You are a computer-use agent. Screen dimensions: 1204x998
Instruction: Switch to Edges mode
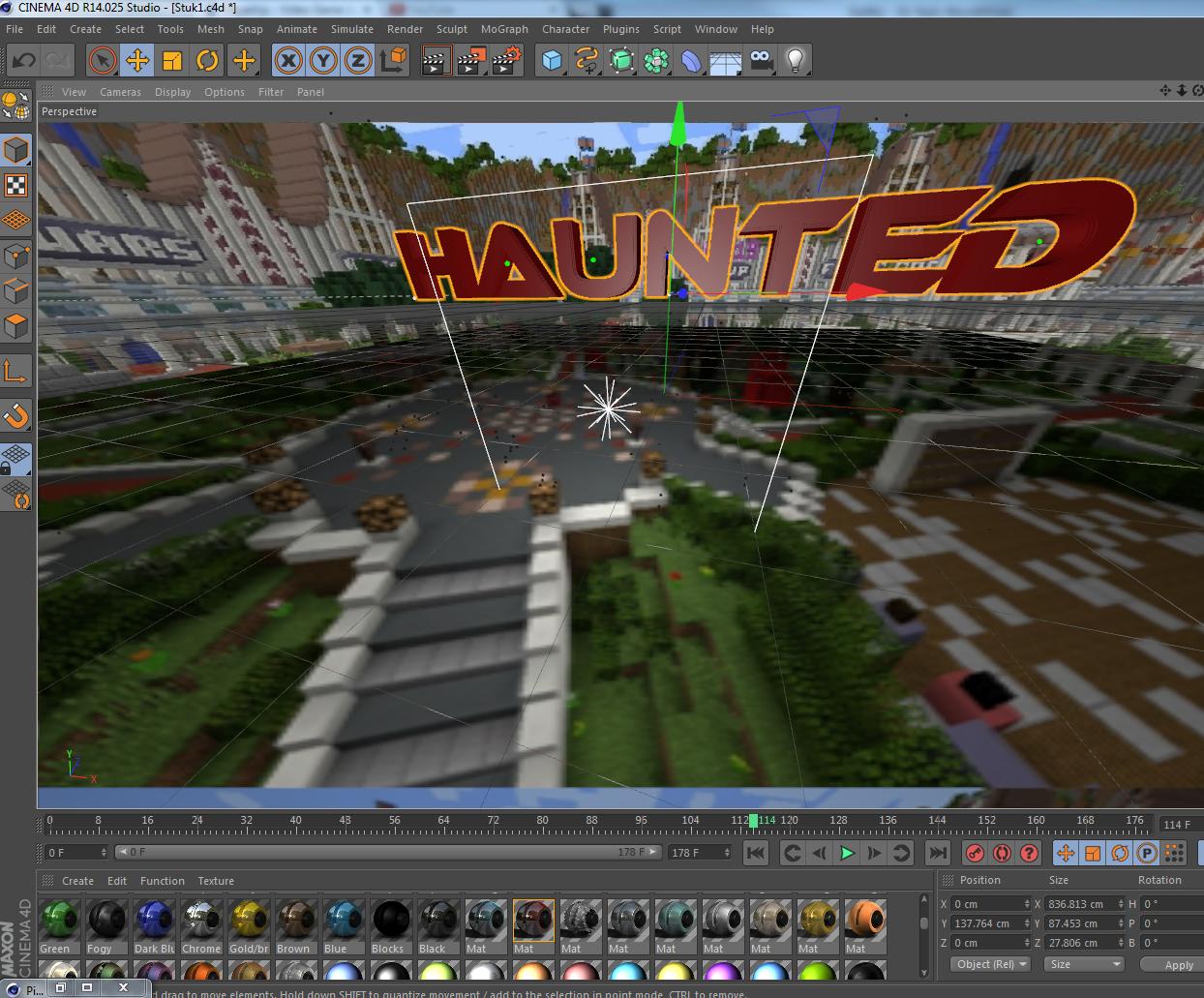[16, 290]
